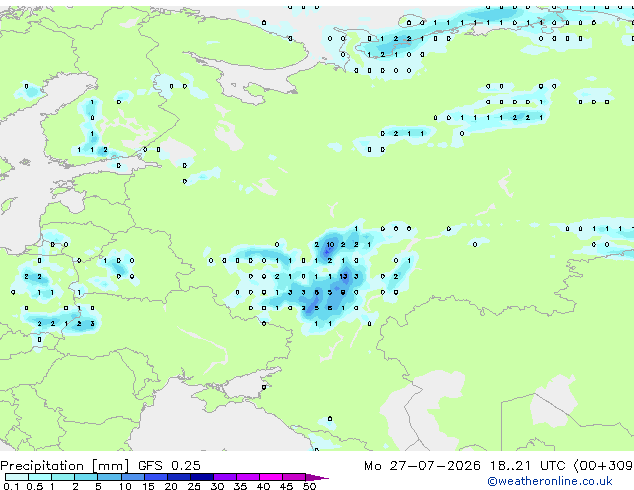
Task: Click the map precipitation value '13'
Action: point(343,277)
